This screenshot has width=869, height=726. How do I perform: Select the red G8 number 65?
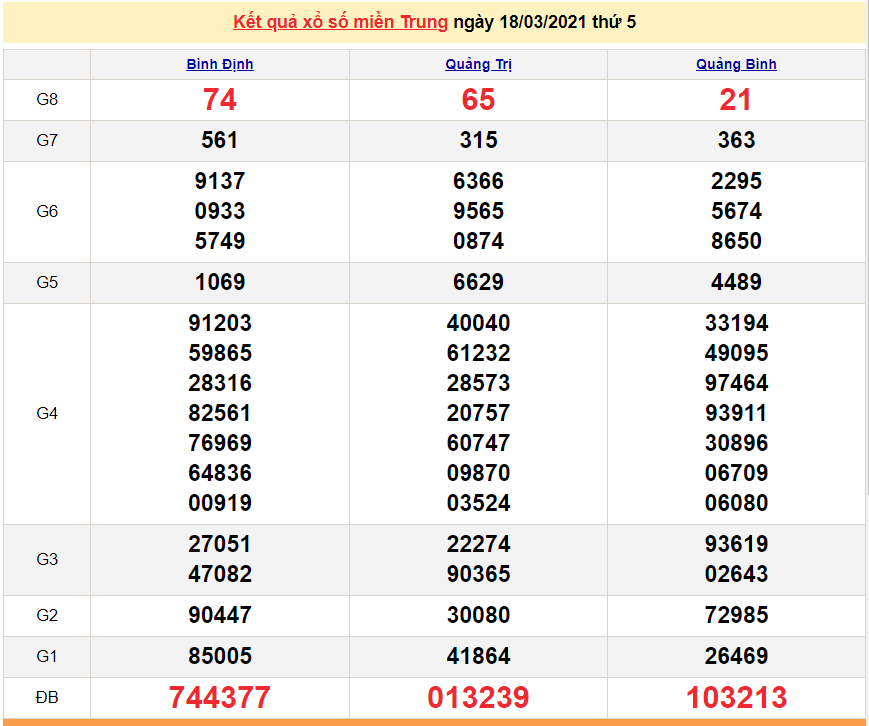[x=478, y=100]
